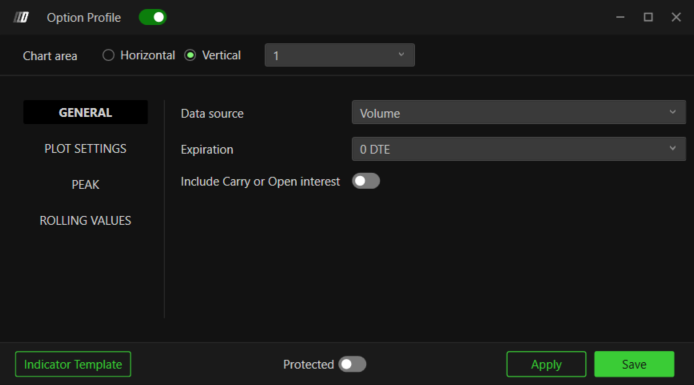Disable the Option Profile indicator toggle
Viewport: 694px width, 385px height.
click(x=153, y=17)
